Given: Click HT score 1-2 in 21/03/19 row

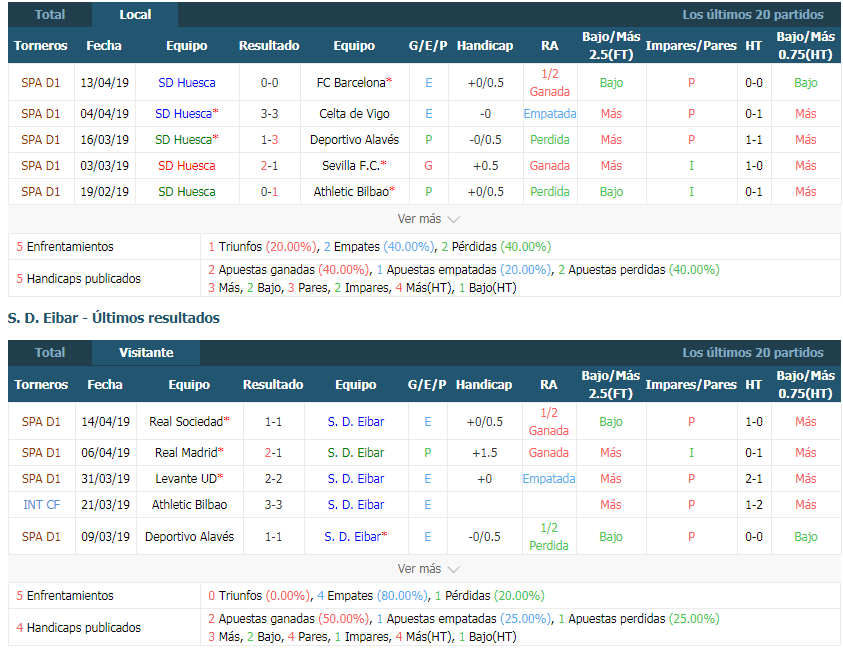Looking at the screenshot, I should coord(754,504).
